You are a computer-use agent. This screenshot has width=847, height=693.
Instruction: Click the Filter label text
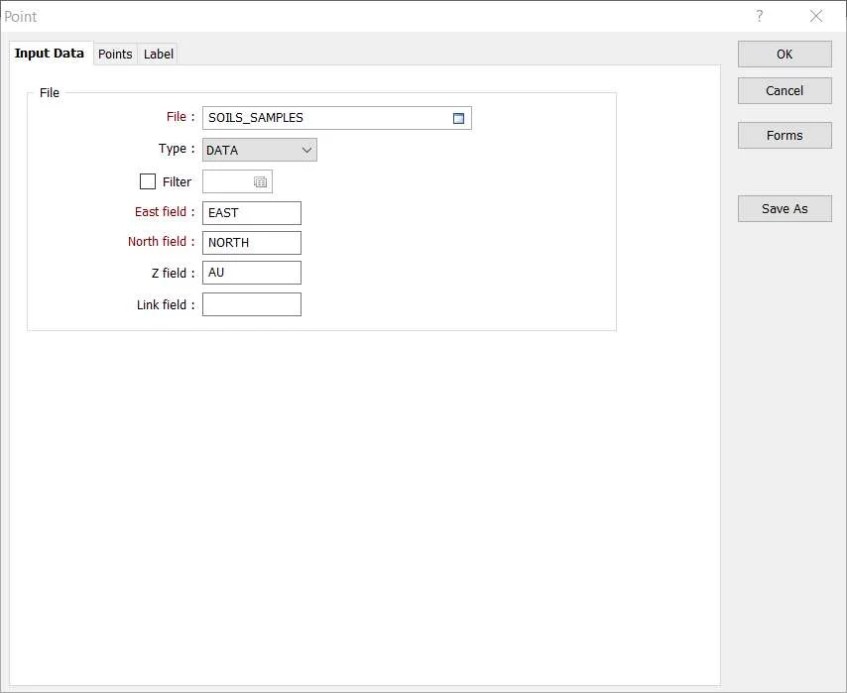pos(177,182)
